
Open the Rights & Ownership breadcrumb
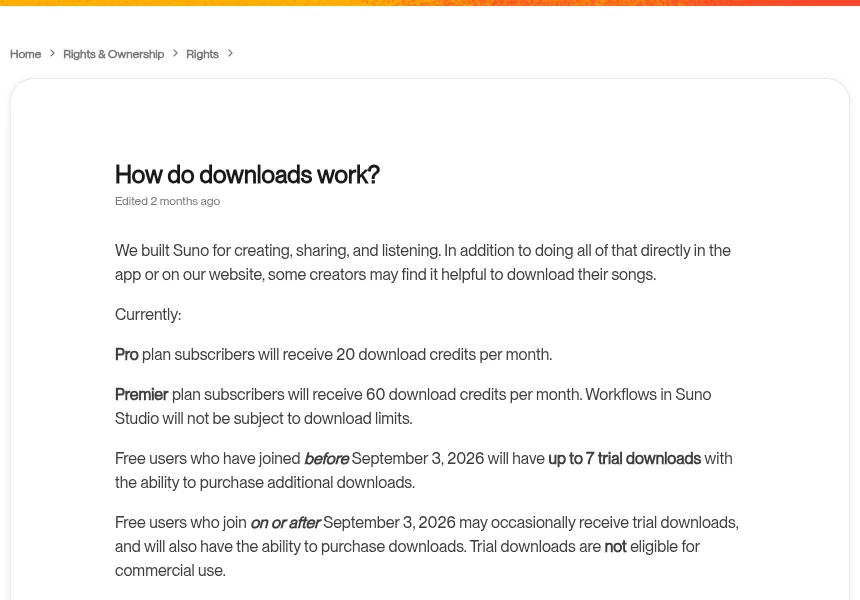point(114,54)
